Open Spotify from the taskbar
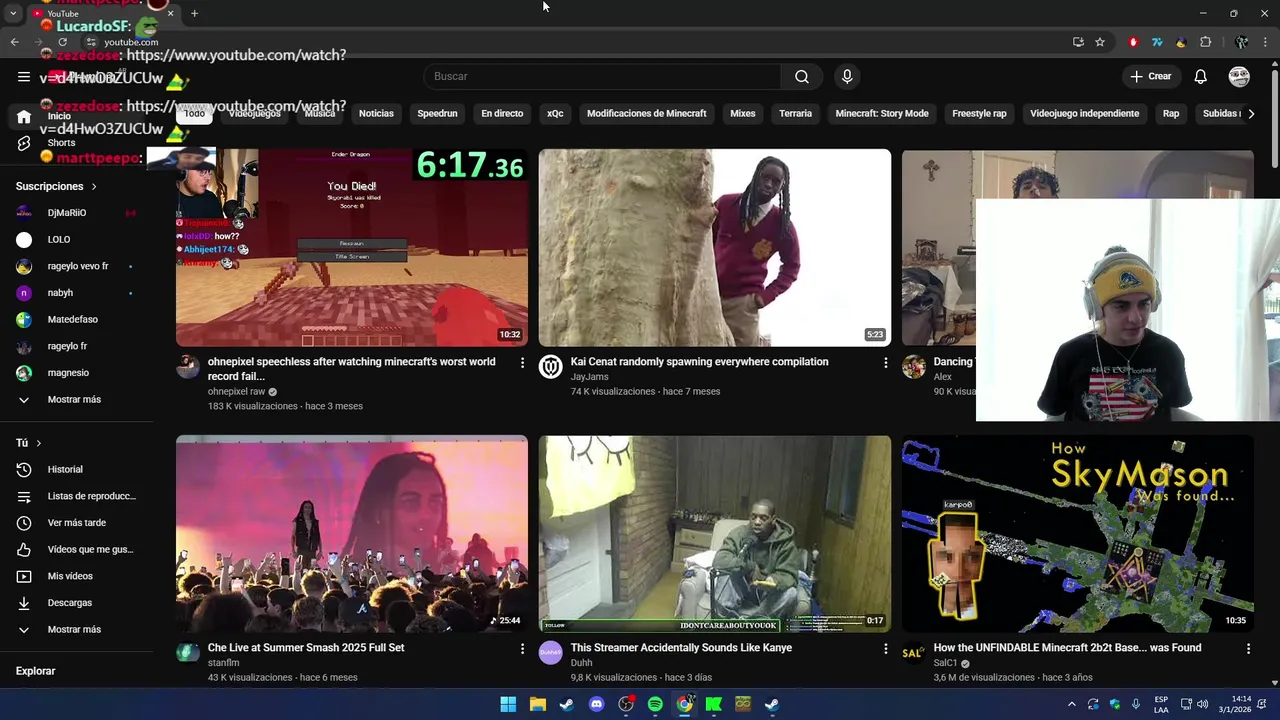The height and width of the screenshot is (720, 1280). 655,704
